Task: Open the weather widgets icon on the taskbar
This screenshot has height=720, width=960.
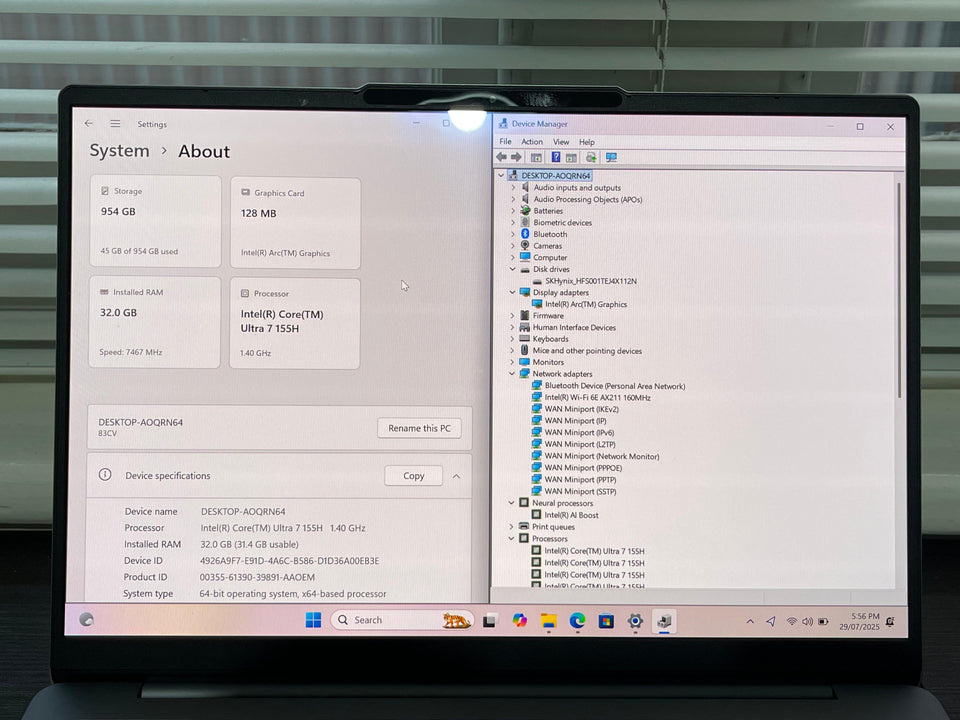Action: (87, 620)
